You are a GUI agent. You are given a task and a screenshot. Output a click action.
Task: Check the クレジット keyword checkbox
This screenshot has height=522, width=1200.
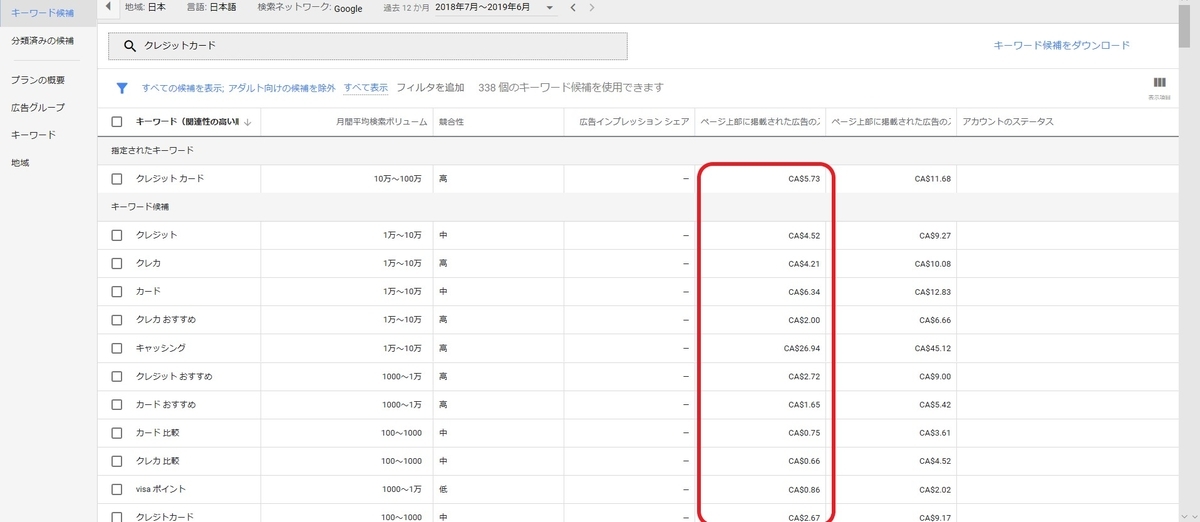pos(117,235)
